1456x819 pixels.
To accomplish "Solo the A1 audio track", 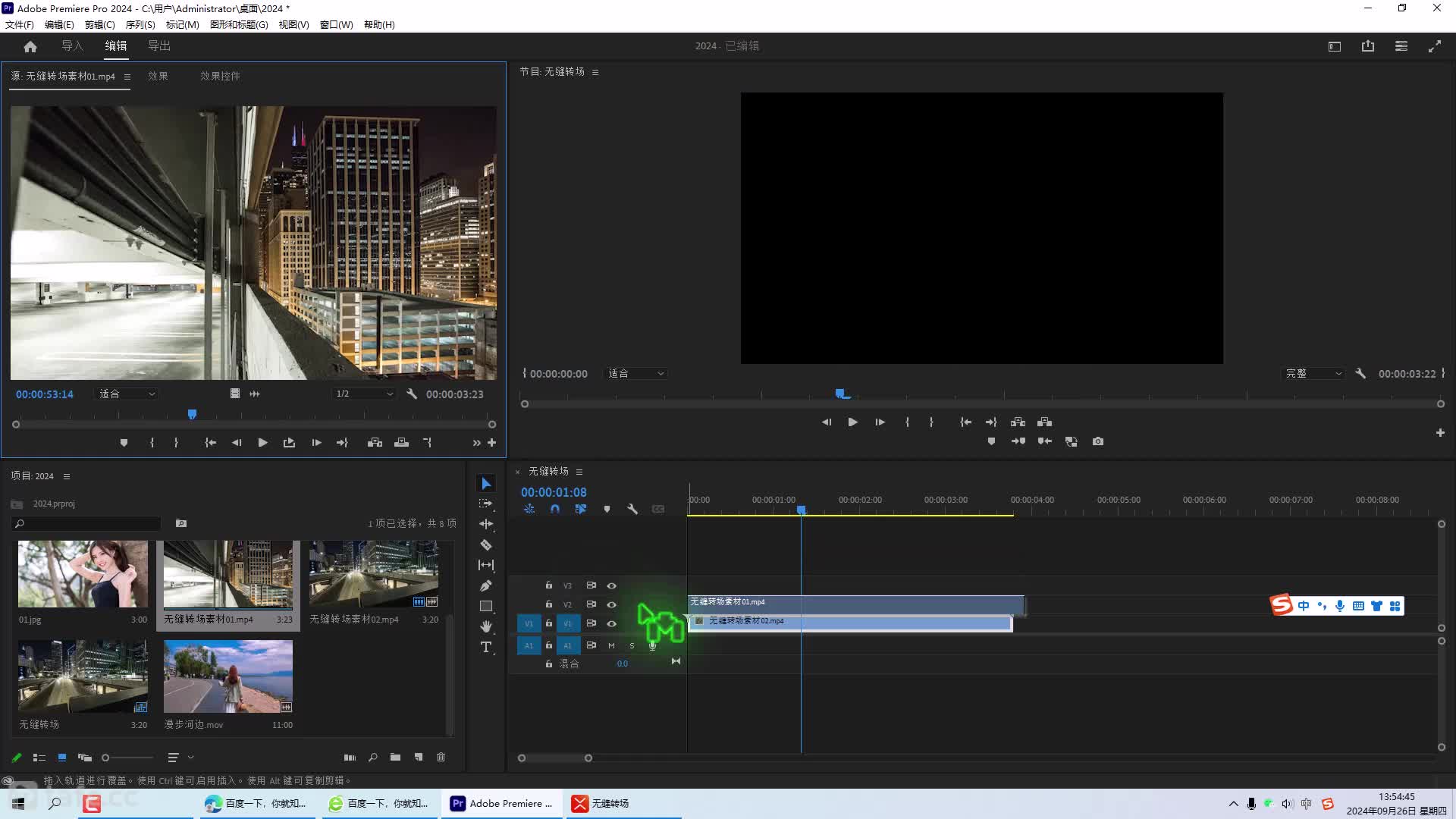I will pos(632,645).
